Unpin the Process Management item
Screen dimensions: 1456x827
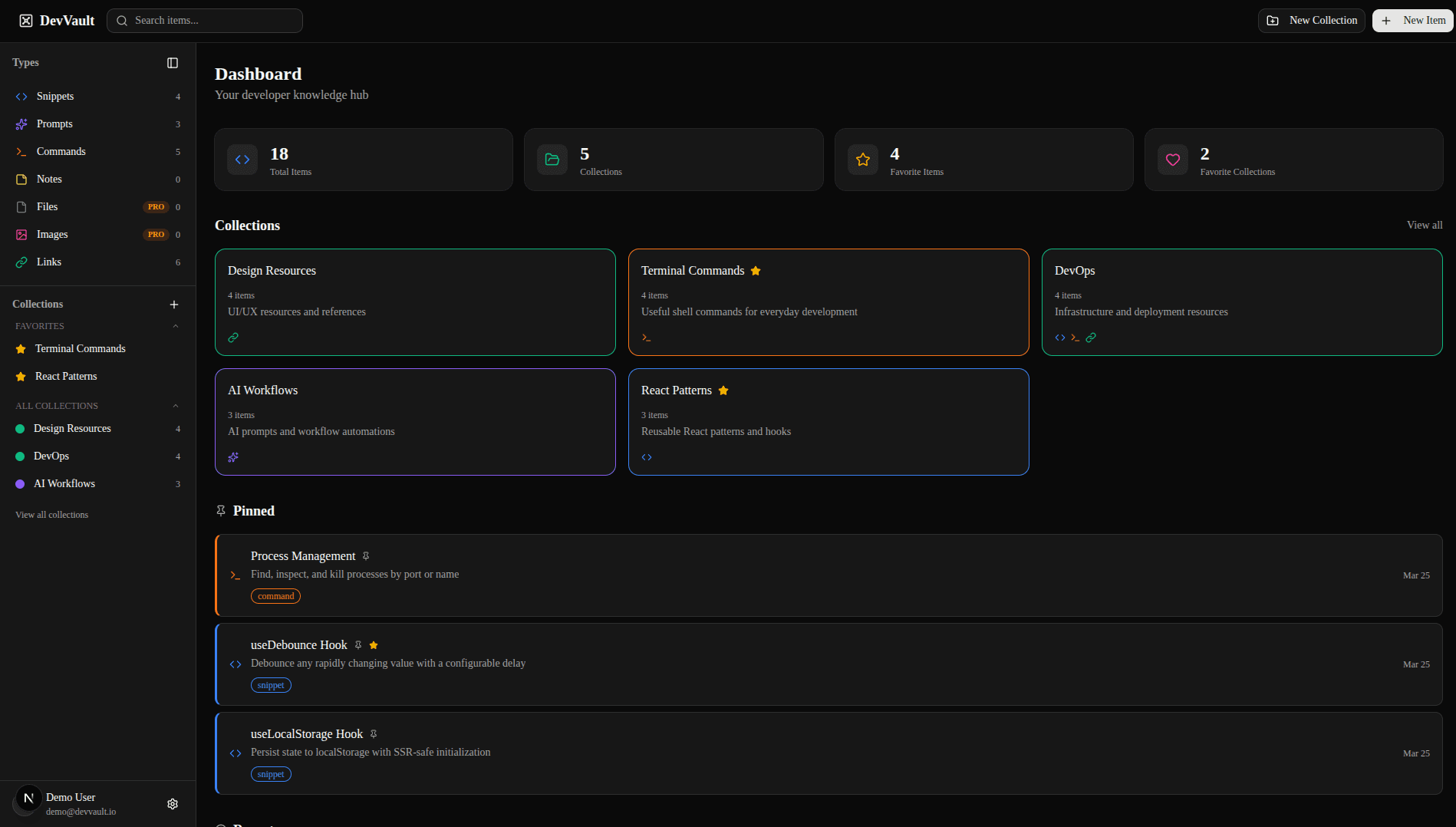366,555
